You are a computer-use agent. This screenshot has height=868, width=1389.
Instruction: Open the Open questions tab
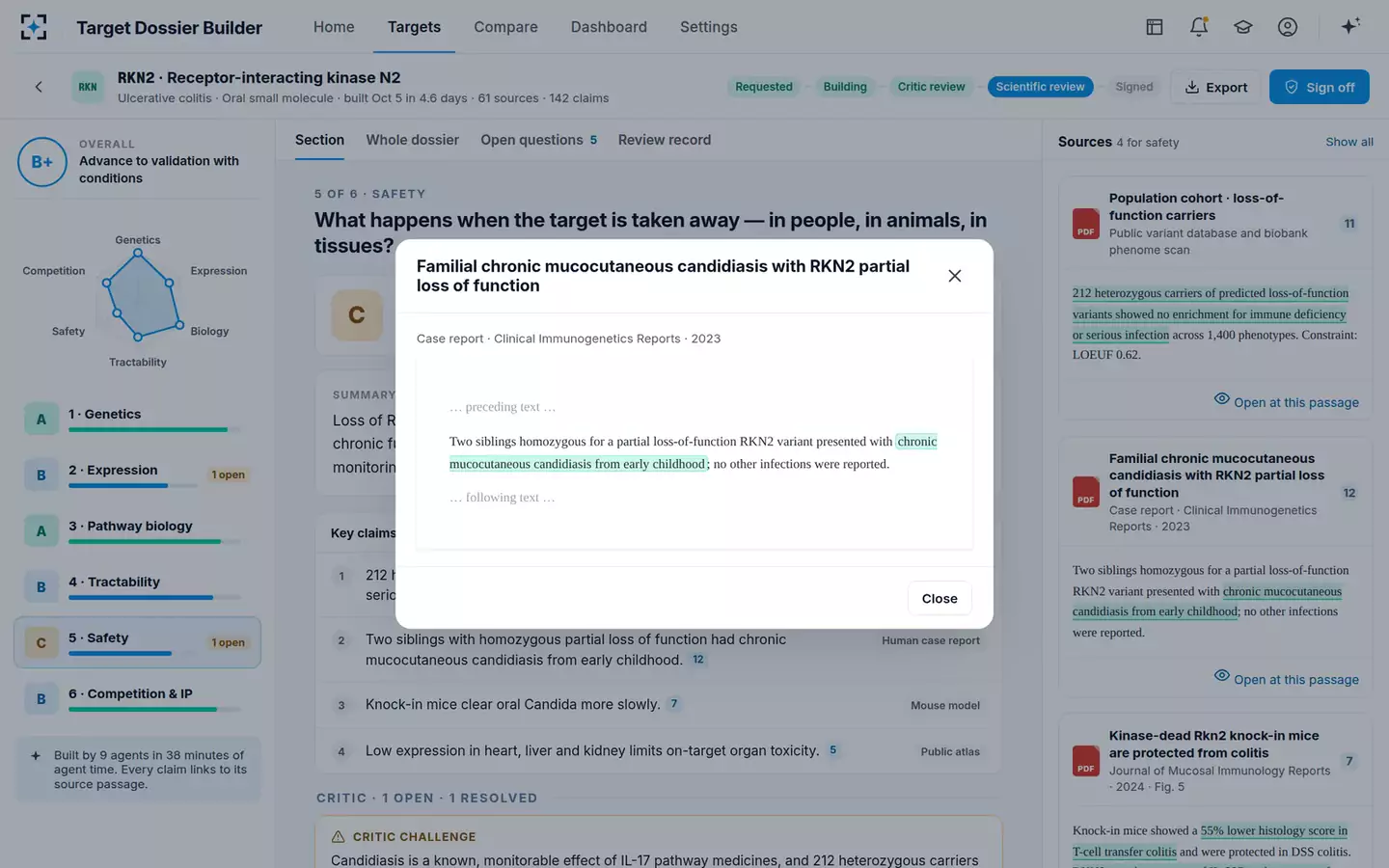(539, 140)
